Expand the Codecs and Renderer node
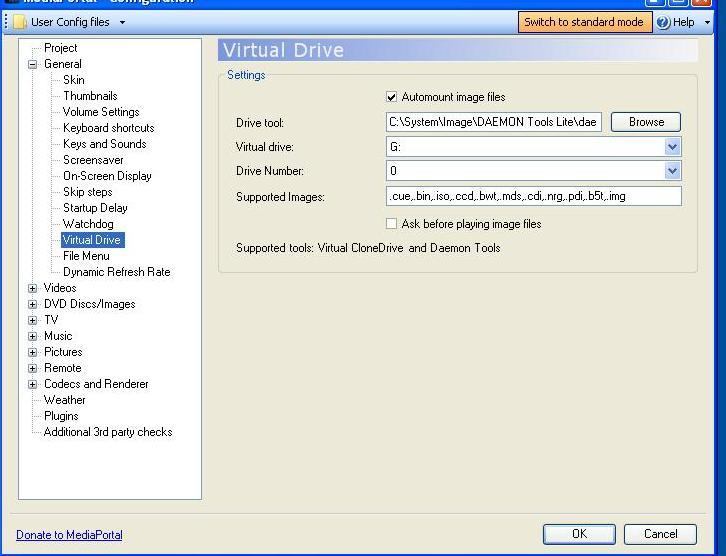 click(32, 384)
